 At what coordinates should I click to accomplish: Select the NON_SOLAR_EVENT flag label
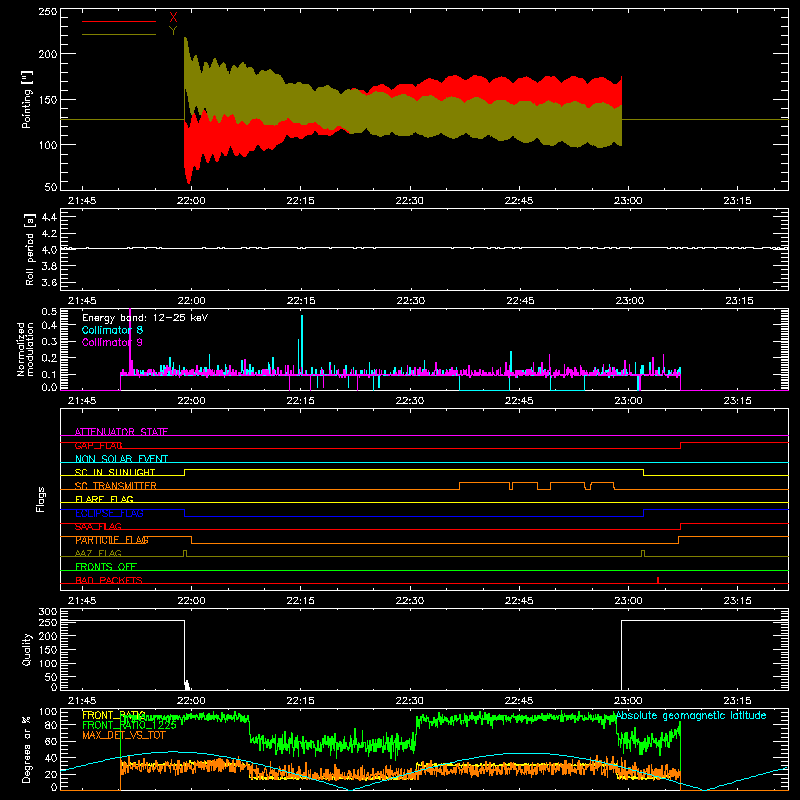point(121,459)
